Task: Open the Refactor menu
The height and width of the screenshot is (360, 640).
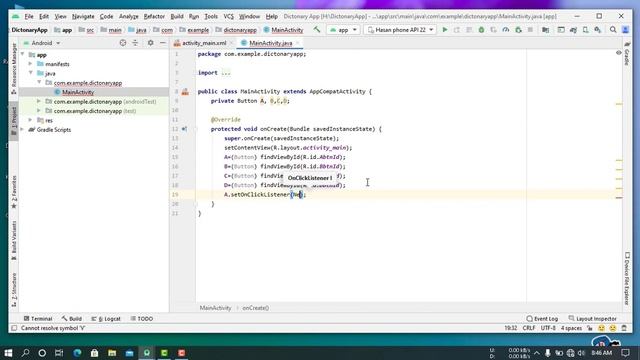Action: pos(154,16)
